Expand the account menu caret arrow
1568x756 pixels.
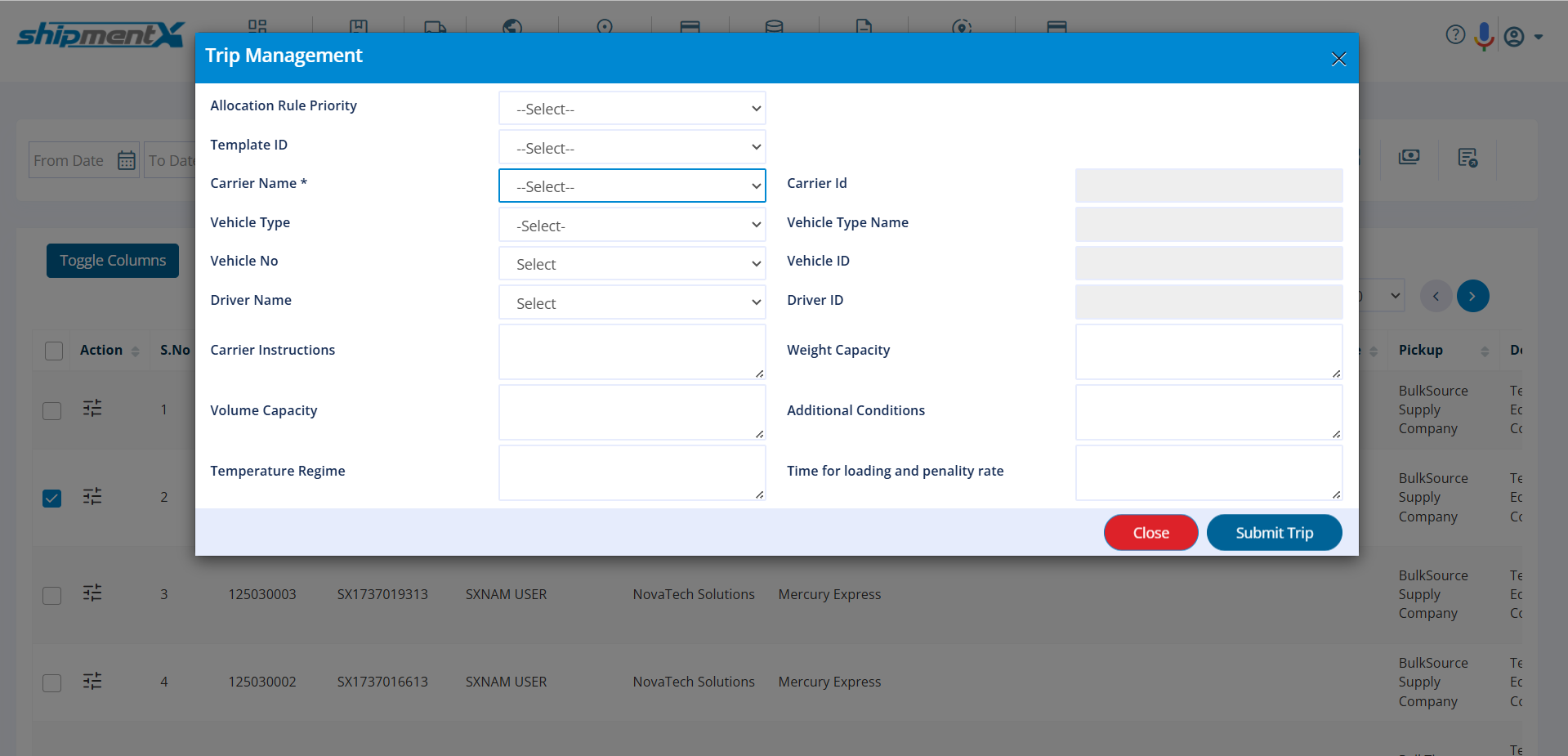pyautogui.click(x=1539, y=37)
